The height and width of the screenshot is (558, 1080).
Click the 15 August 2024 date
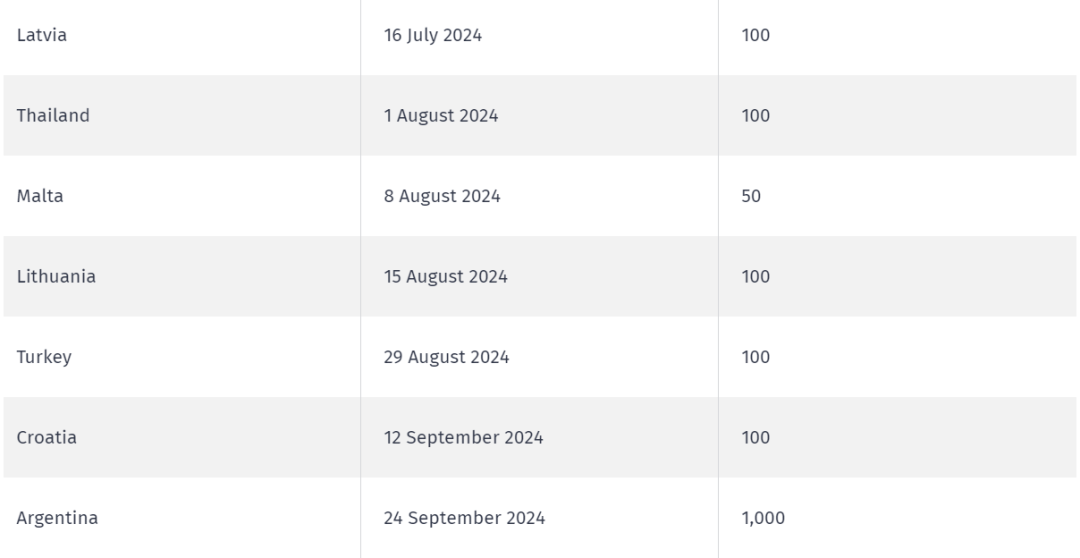446,277
